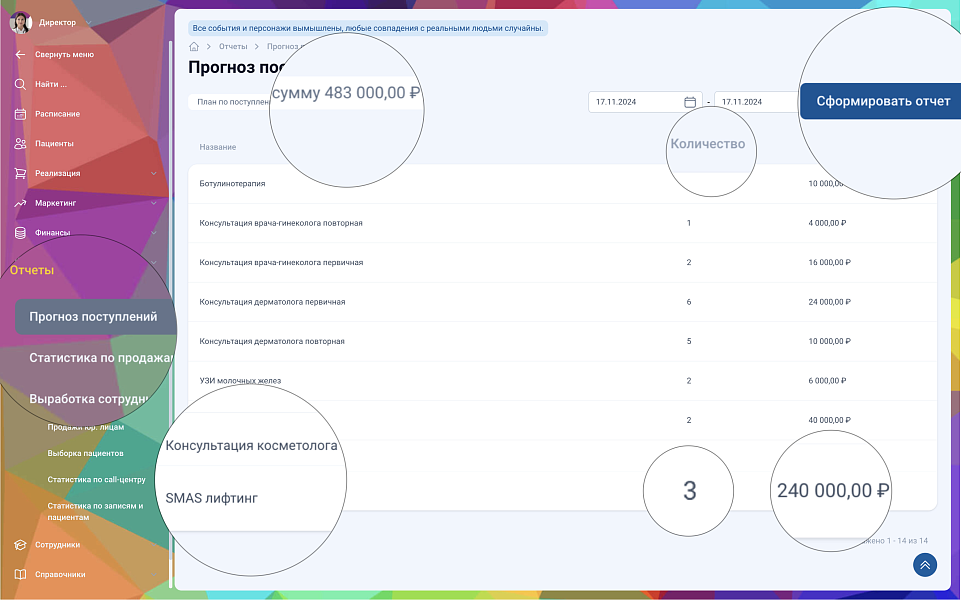This screenshot has width=961, height=600.
Task: Open Расписание via calendar icon
Action: point(20,114)
